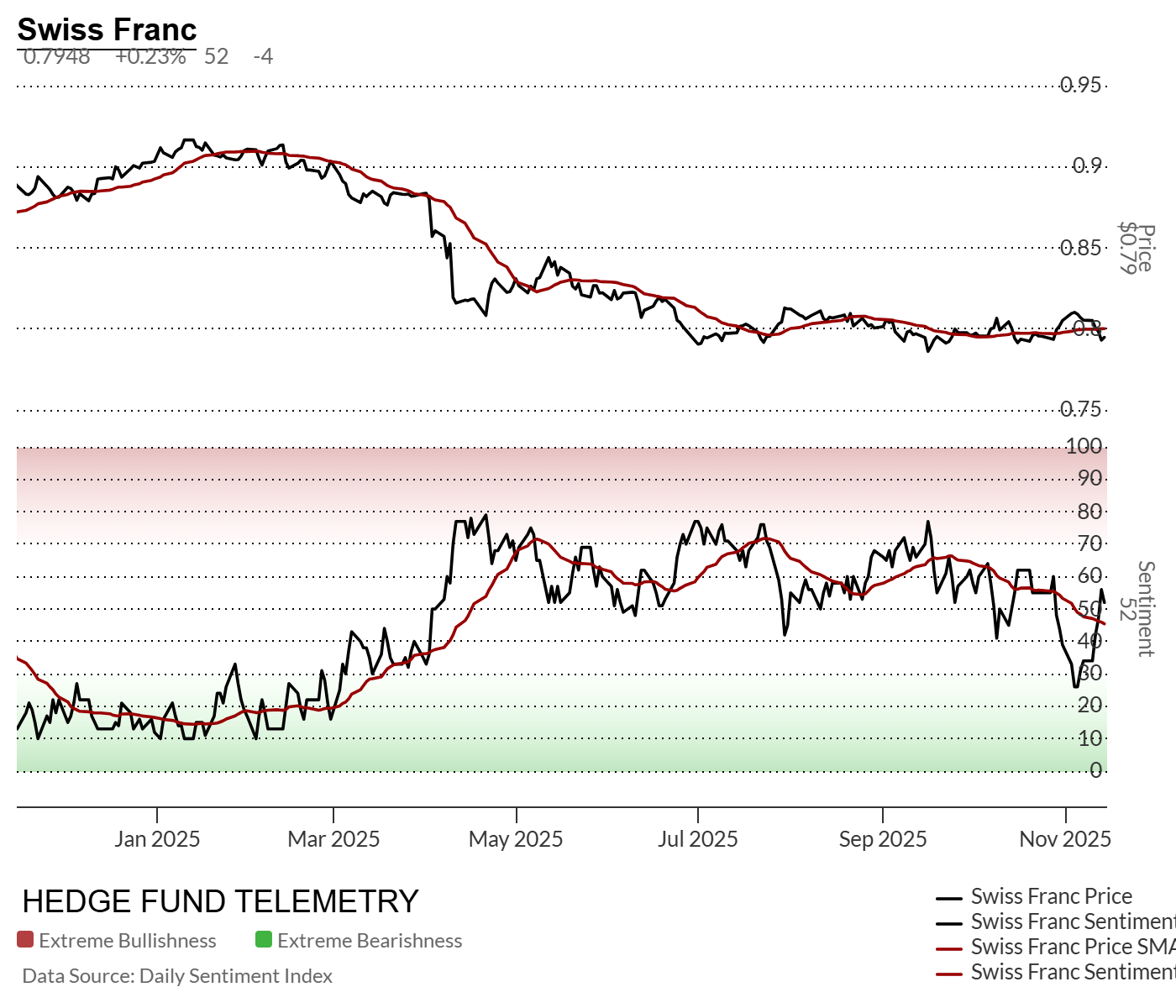
Task: Toggle the Swiss Franc Price legend entry
Action: click(1051, 896)
